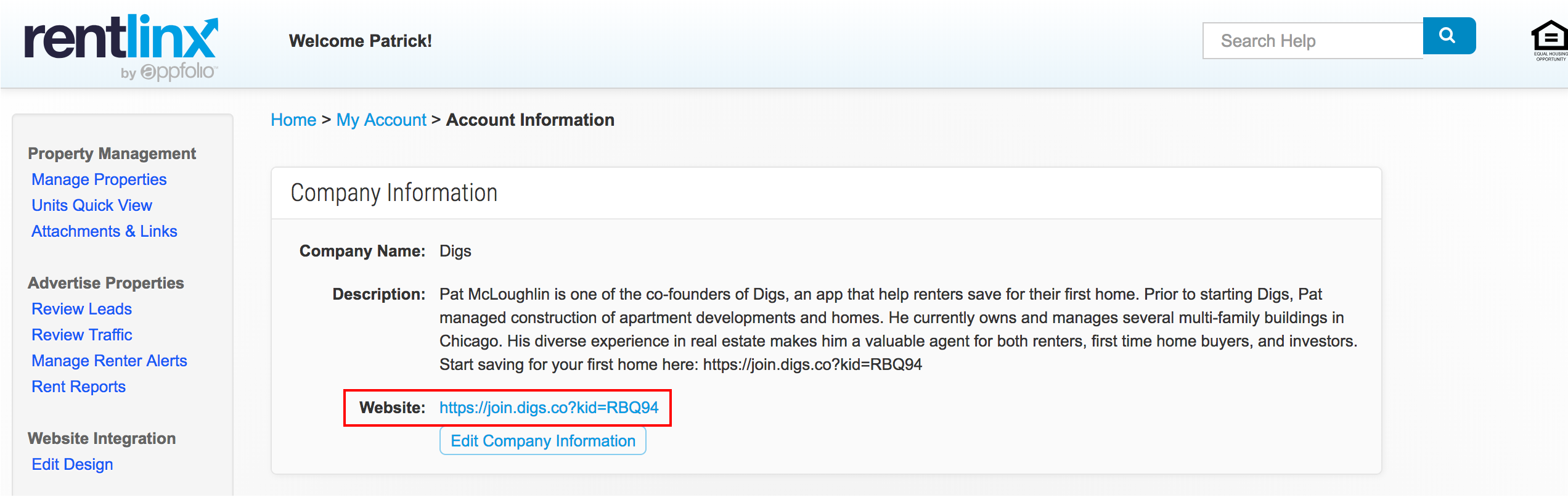Open Units Quick View

click(x=91, y=205)
